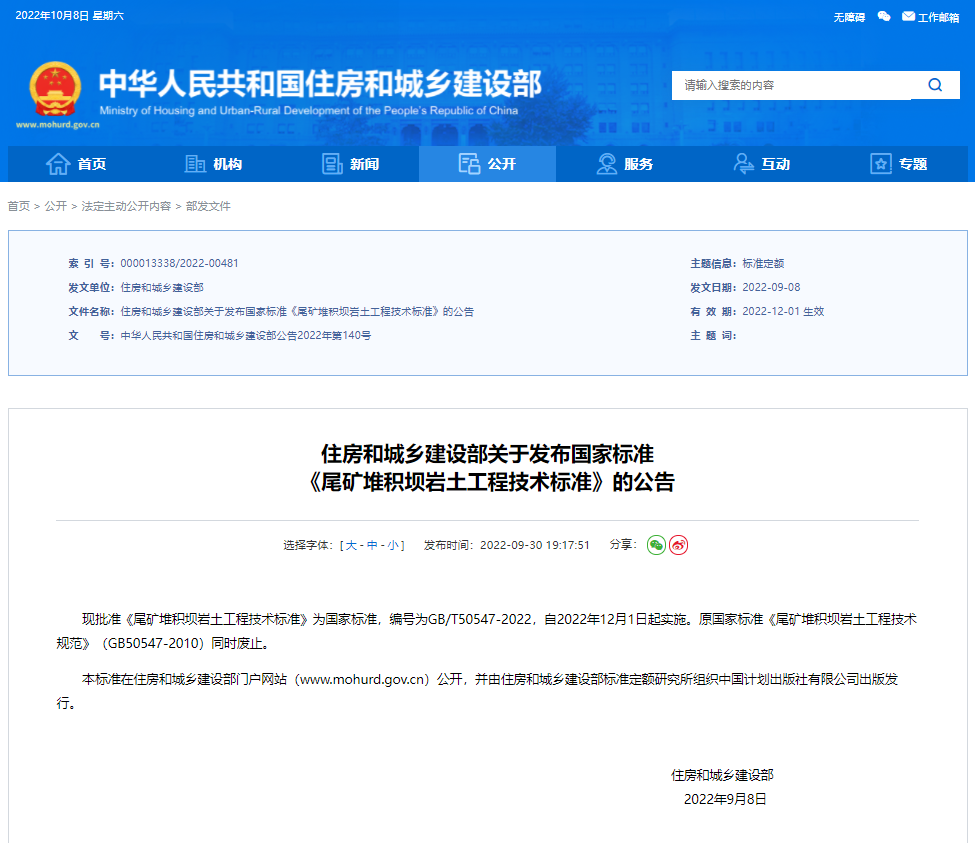The image size is (975, 843).
Task: Enable 无障碍 accessibility mode
Action: tap(848, 17)
